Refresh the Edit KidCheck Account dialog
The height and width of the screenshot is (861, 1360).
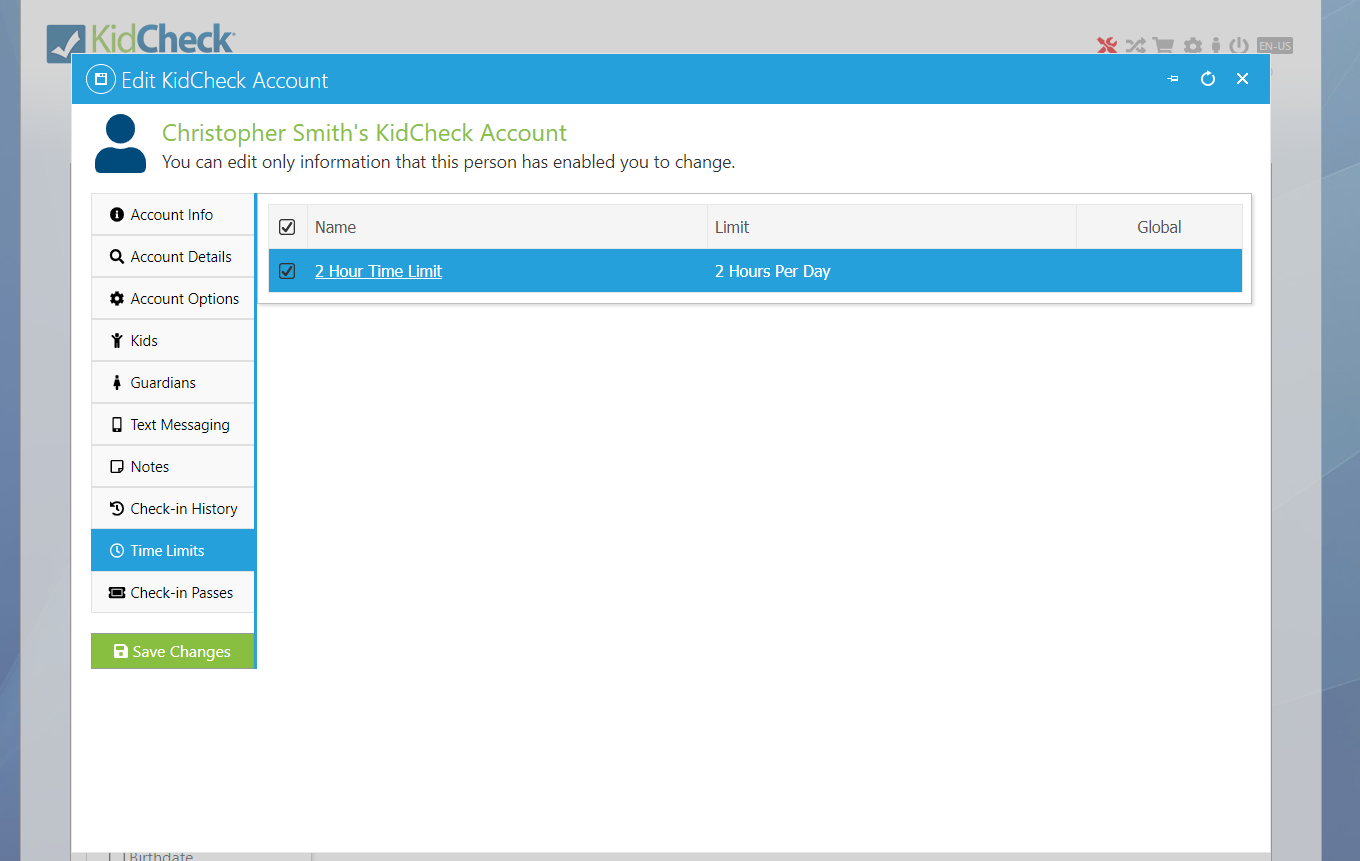1208,79
